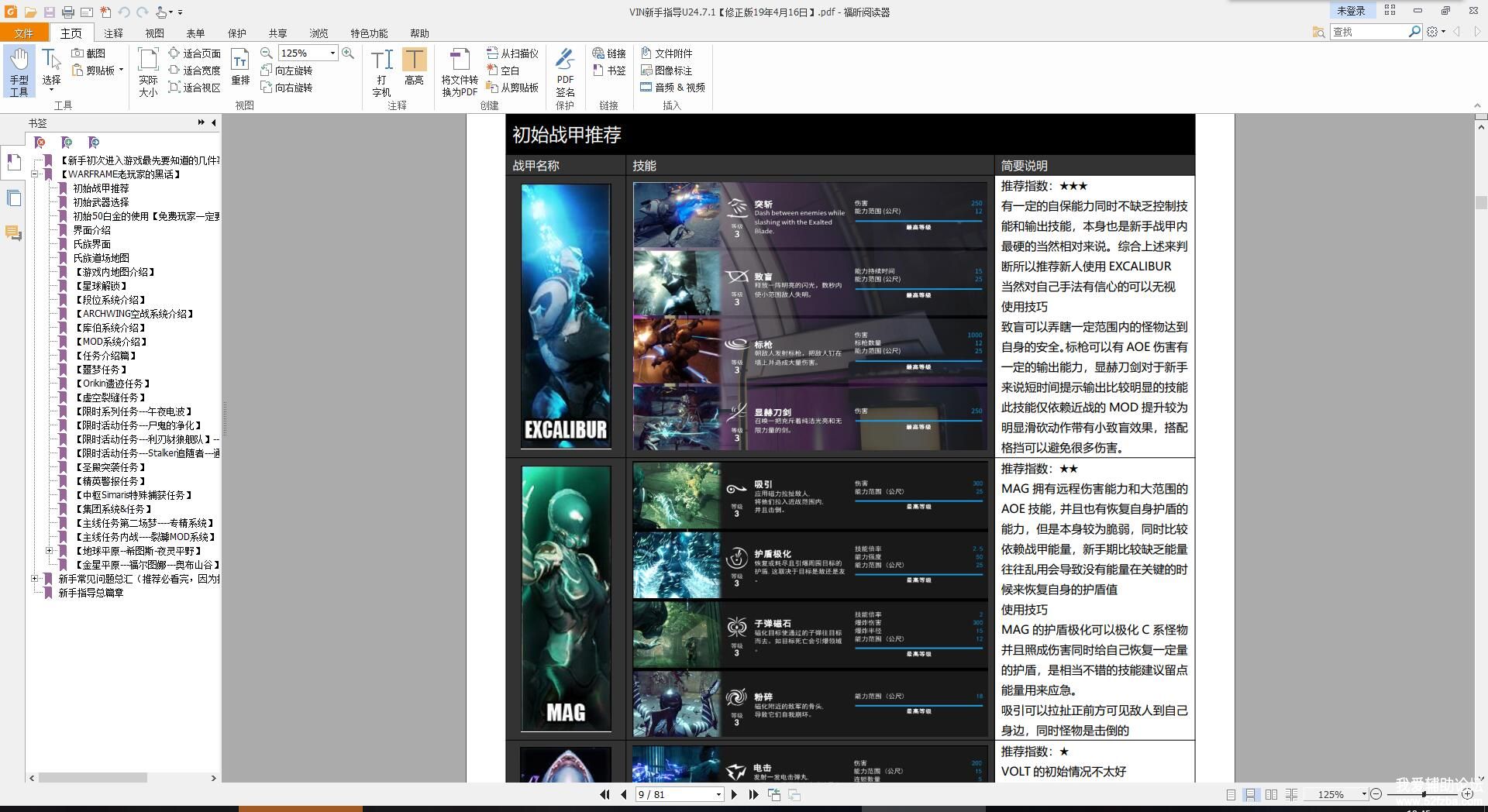The height and width of the screenshot is (812, 1488).
Task: Open the 9 / 81 page number dropdown
Action: tap(718, 794)
